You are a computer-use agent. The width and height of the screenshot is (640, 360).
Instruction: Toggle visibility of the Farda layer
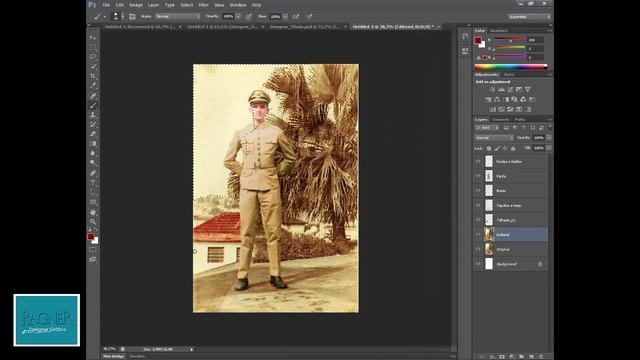click(x=478, y=176)
